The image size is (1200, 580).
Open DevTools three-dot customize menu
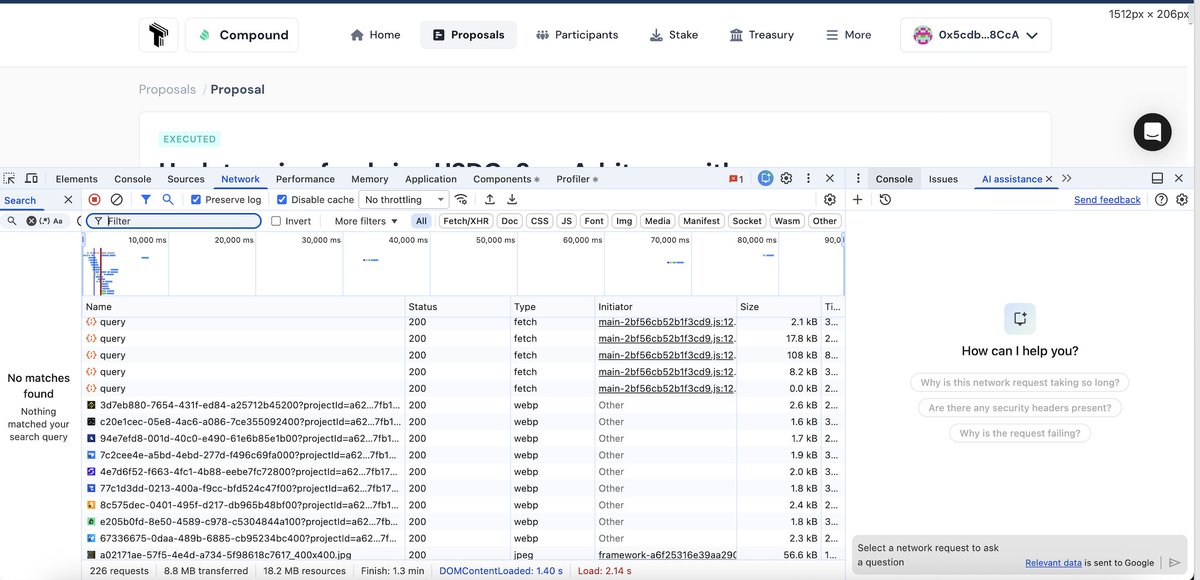(808, 179)
